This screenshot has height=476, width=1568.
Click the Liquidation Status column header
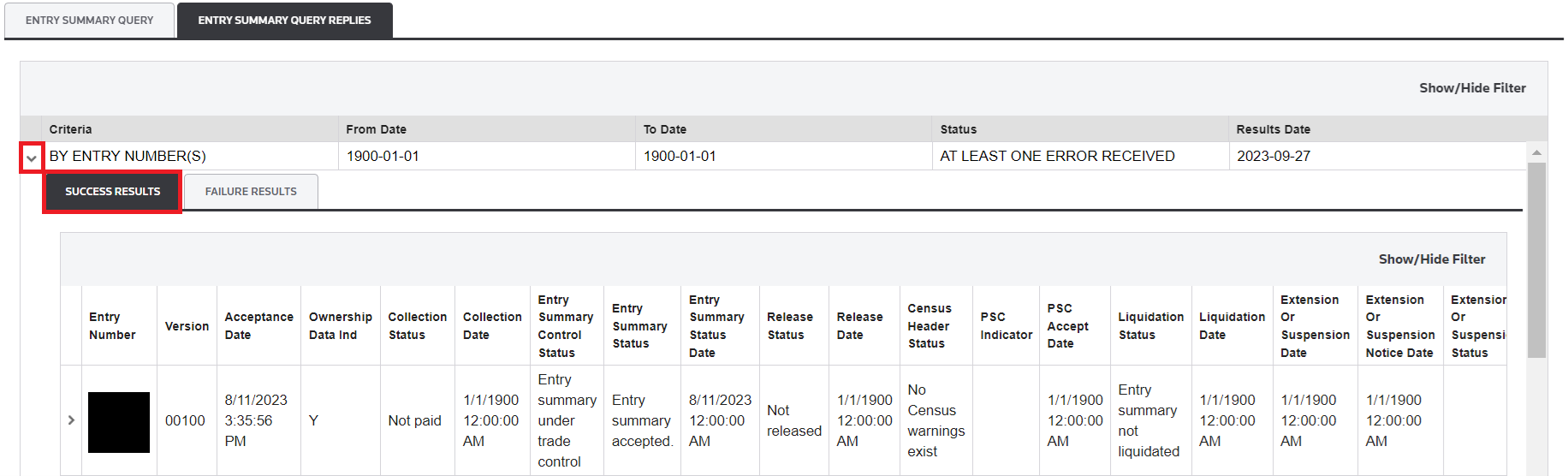point(1150,326)
